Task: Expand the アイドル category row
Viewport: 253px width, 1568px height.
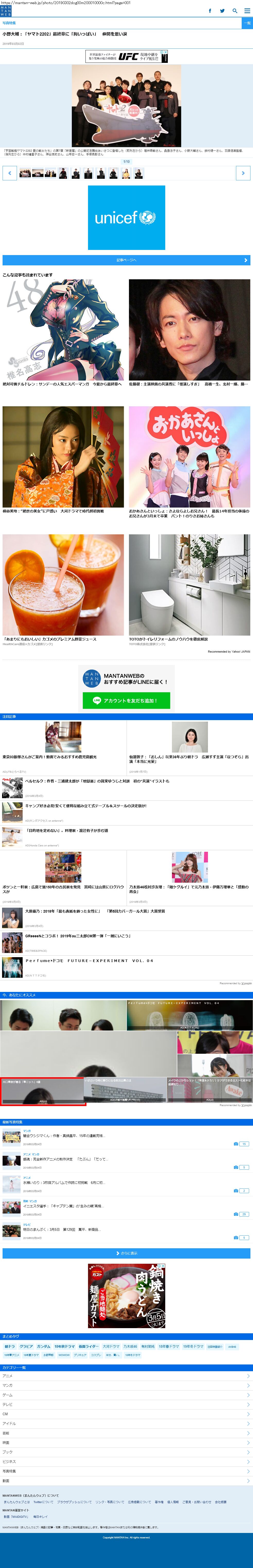Action: pos(127,1423)
